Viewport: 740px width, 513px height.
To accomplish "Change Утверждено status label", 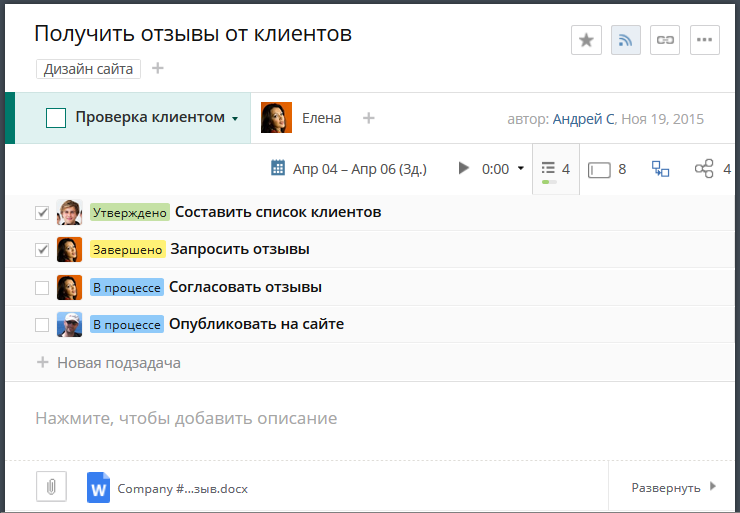I will click(130, 212).
